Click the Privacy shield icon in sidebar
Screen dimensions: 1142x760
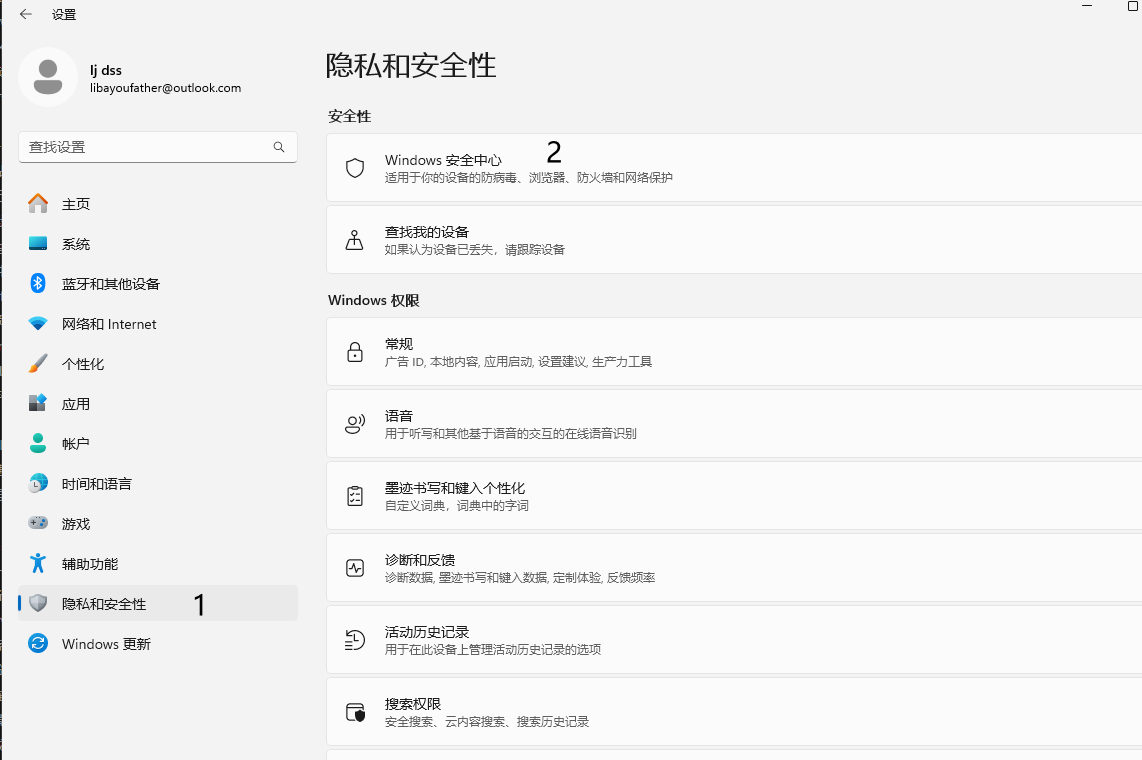click(x=38, y=603)
